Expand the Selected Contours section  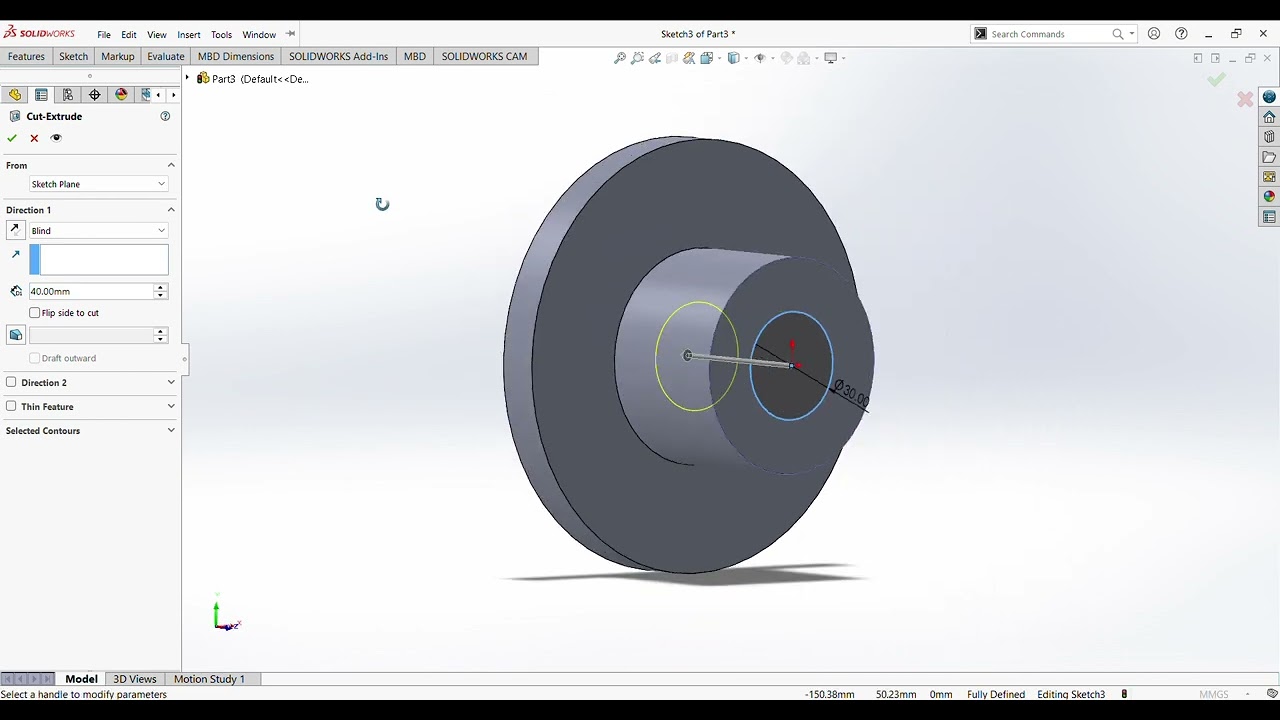(171, 431)
